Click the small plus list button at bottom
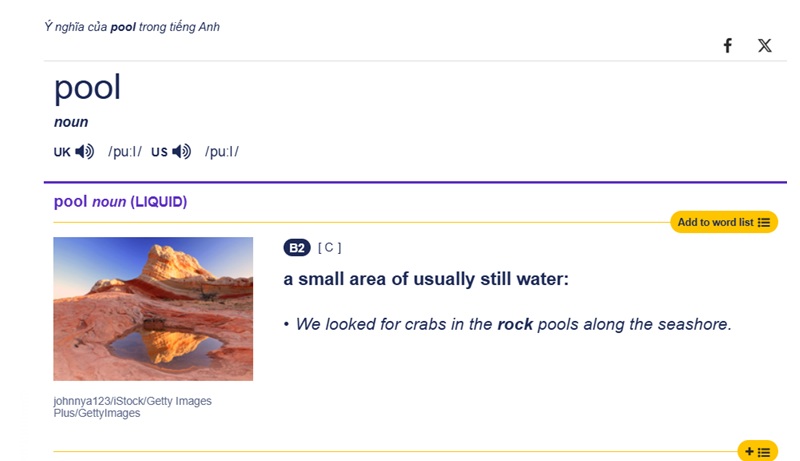The image size is (800, 461). pos(758,451)
